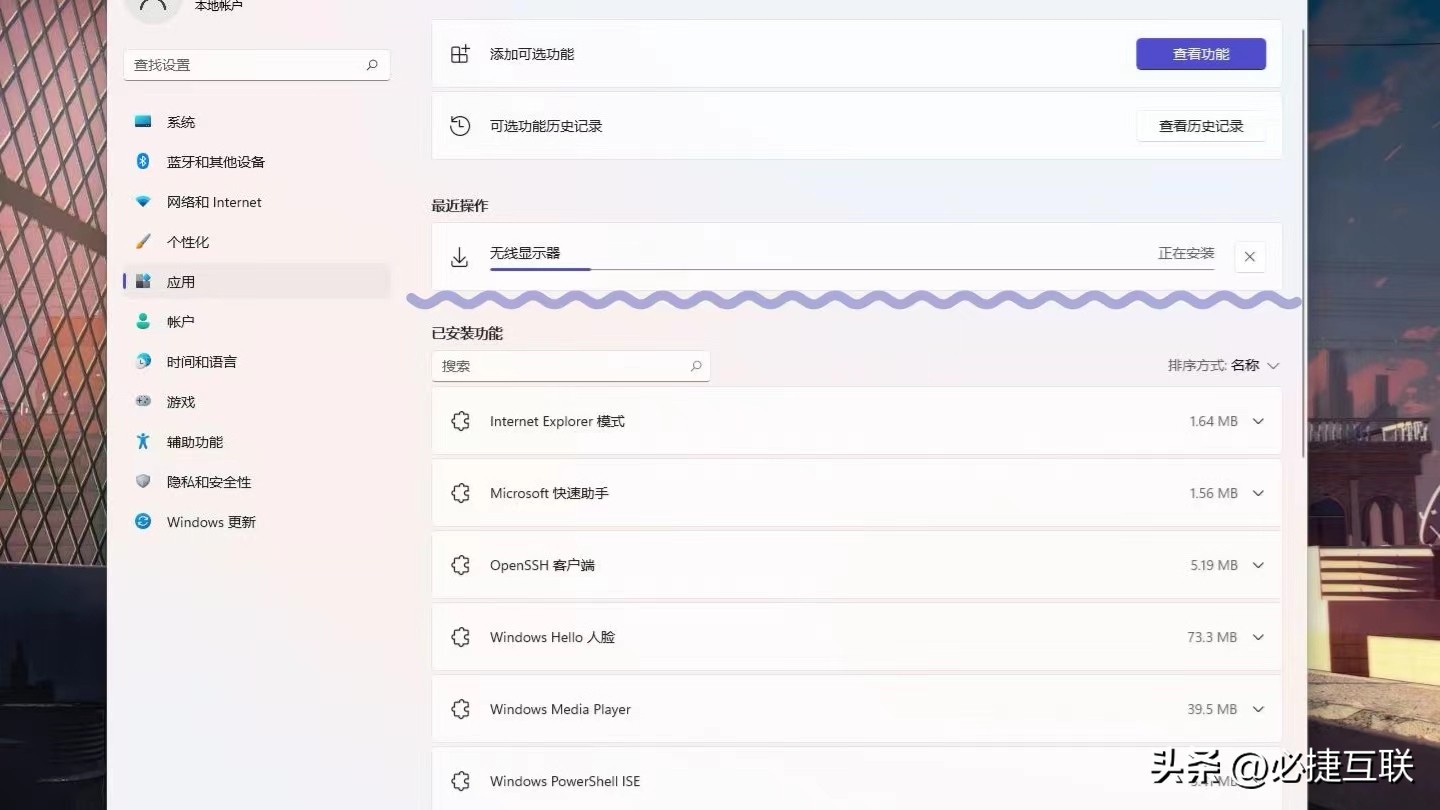
Task: Open the 系统 settings section
Action: tap(181, 122)
